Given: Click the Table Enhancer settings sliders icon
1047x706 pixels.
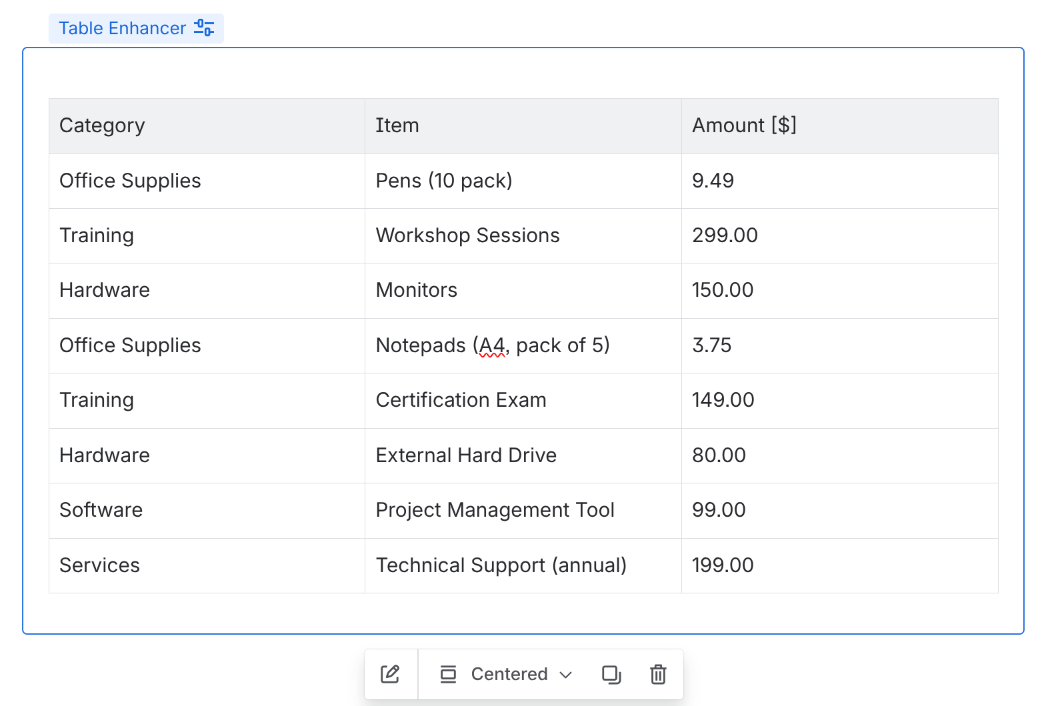Looking at the screenshot, I should click(204, 28).
